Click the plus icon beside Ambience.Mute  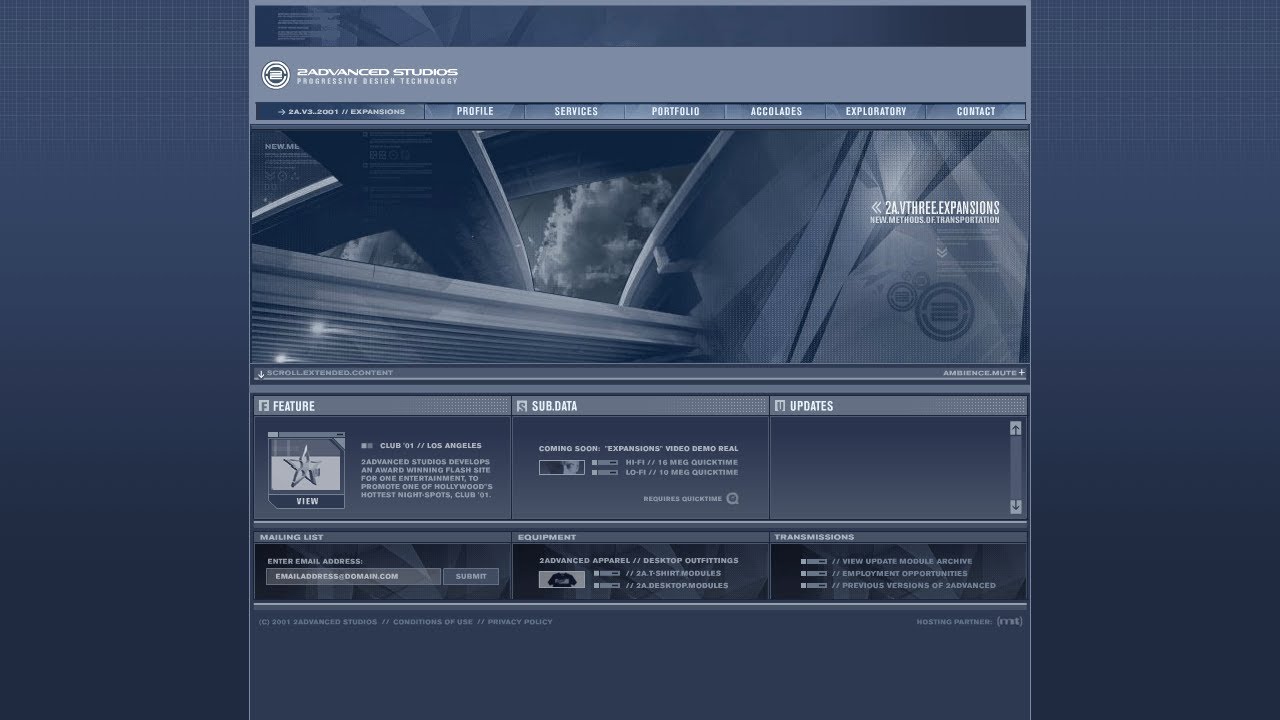point(1021,372)
